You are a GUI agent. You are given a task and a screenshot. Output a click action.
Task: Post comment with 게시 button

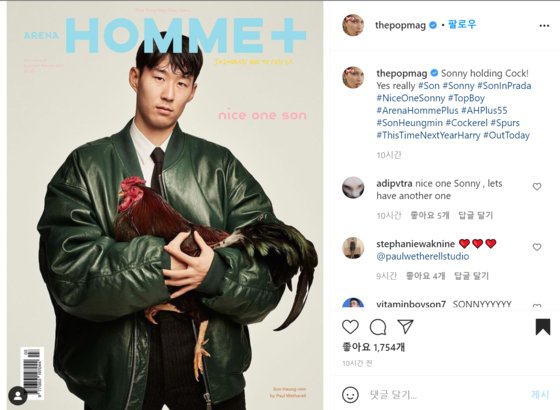[x=540, y=394]
